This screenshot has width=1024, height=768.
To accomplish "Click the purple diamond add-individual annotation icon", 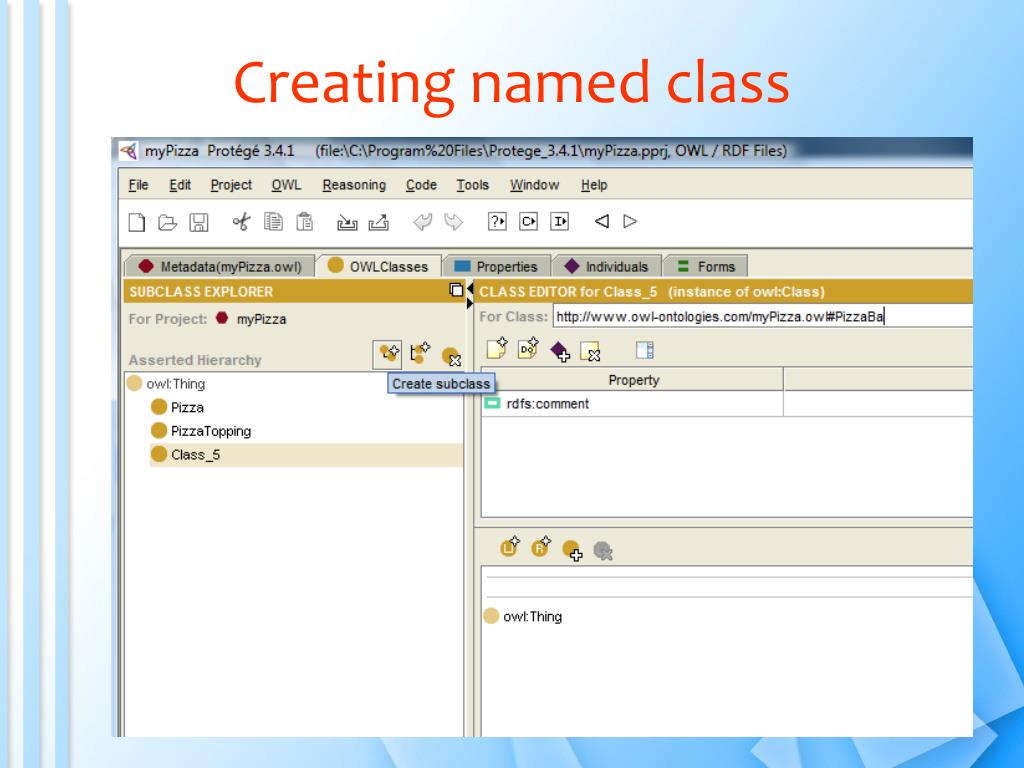I will click(x=560, y=351).
